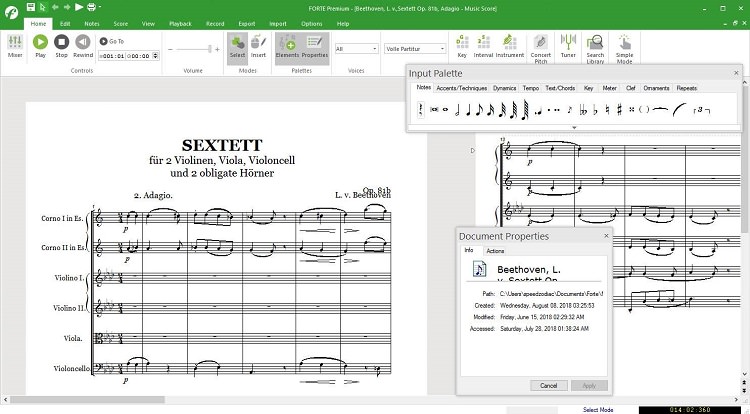Increase volume with the plus button
This screenshot has width=750, height=414.
pos(217,49)
